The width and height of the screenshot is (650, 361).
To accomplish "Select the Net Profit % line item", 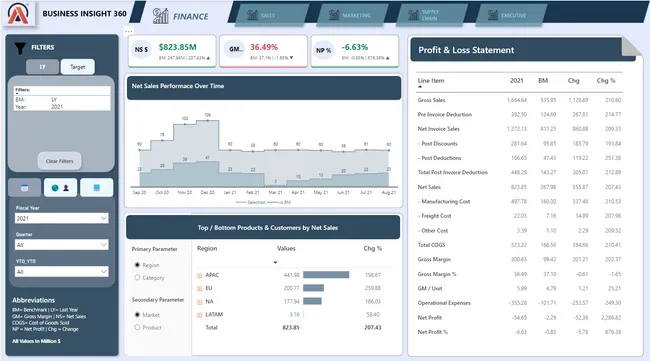I will (x=433, y=332).
